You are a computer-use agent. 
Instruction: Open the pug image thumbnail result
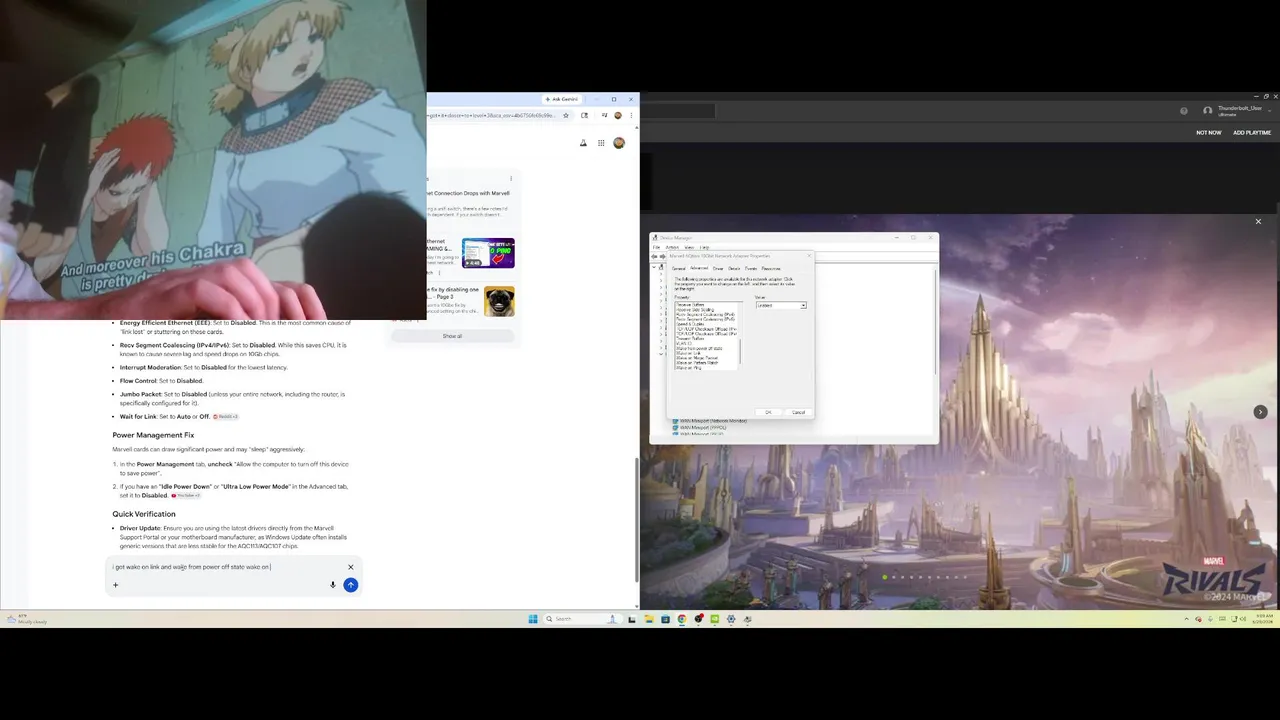pos(499,301)
